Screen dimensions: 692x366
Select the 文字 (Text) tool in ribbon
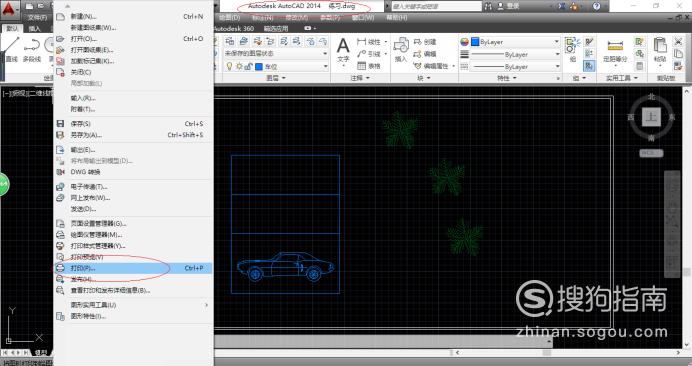[343, 52]
